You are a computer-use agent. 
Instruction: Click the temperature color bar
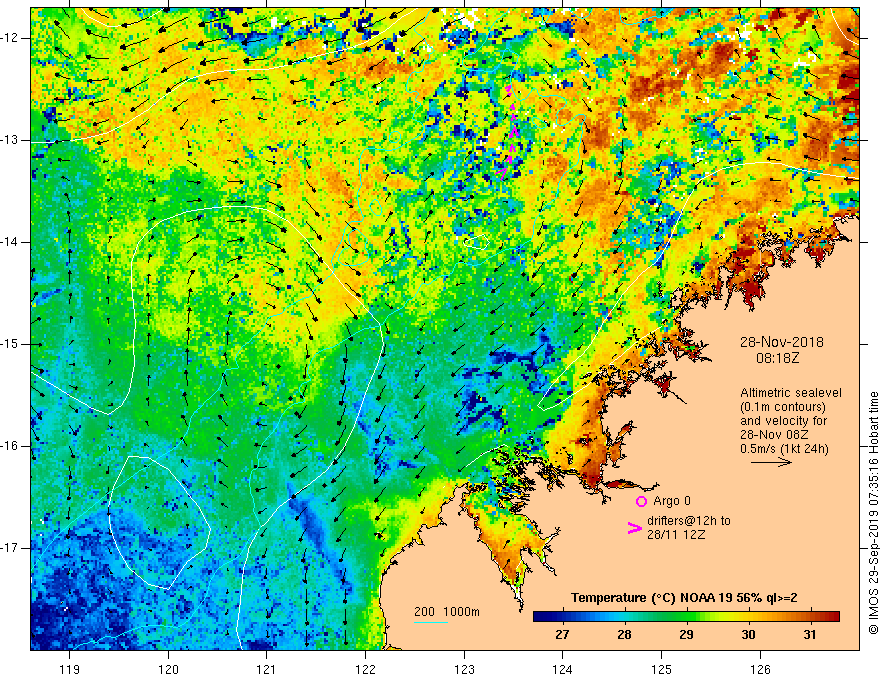click(x=686, y=616)
